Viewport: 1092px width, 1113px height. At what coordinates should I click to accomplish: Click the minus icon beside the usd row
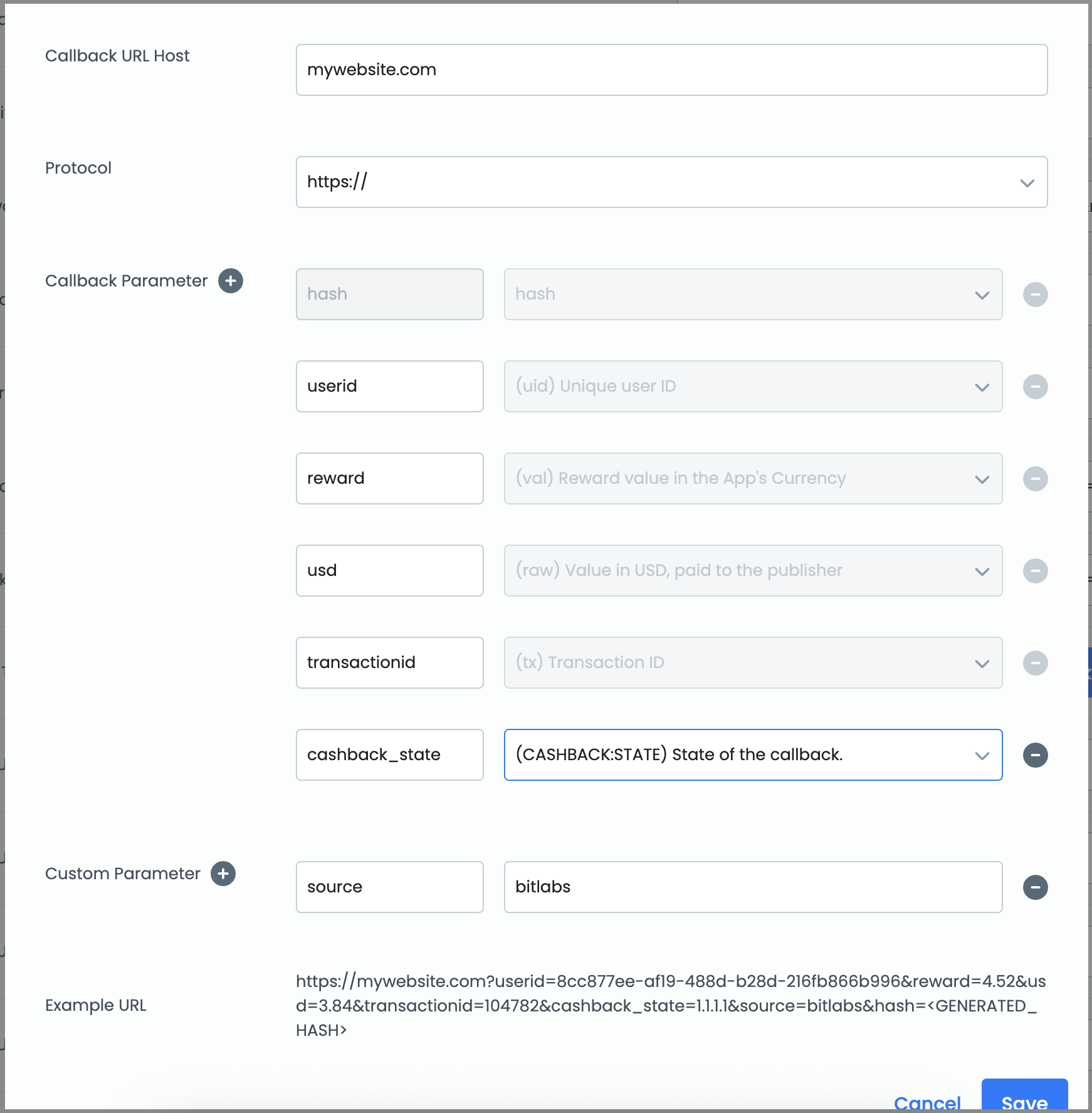point(1036,571)
